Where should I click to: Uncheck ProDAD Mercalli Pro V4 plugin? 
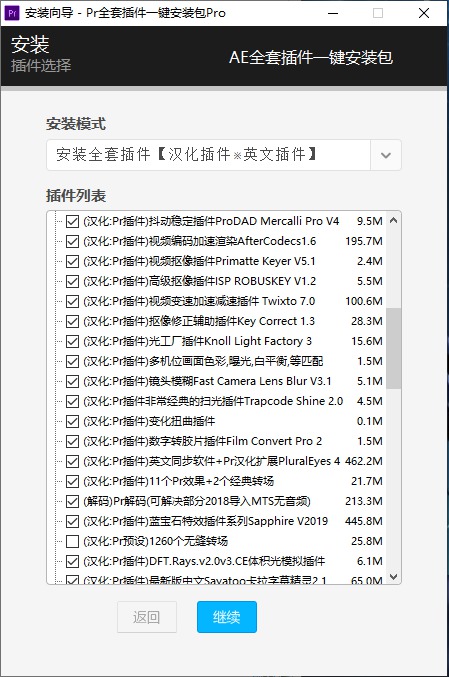point(72,221)
